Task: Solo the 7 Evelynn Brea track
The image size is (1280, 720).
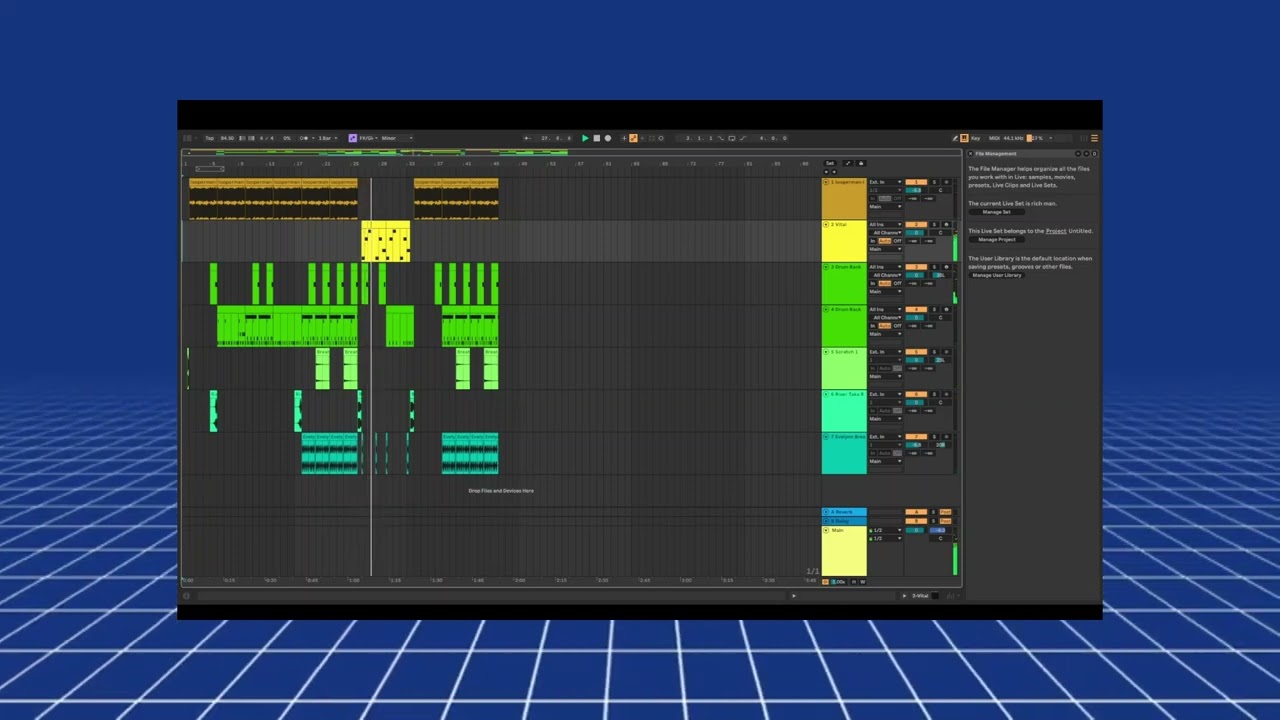Action: [x=934, y=436]
